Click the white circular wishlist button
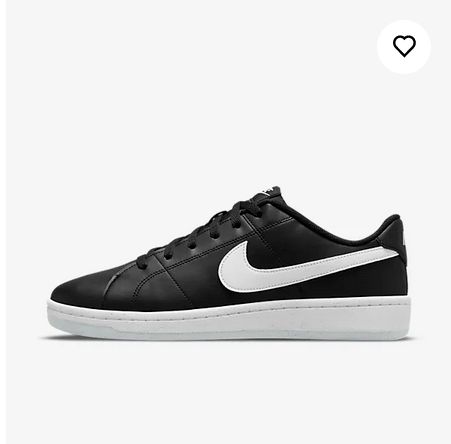This screenshot has height=444, width=451. pos(404,46)
